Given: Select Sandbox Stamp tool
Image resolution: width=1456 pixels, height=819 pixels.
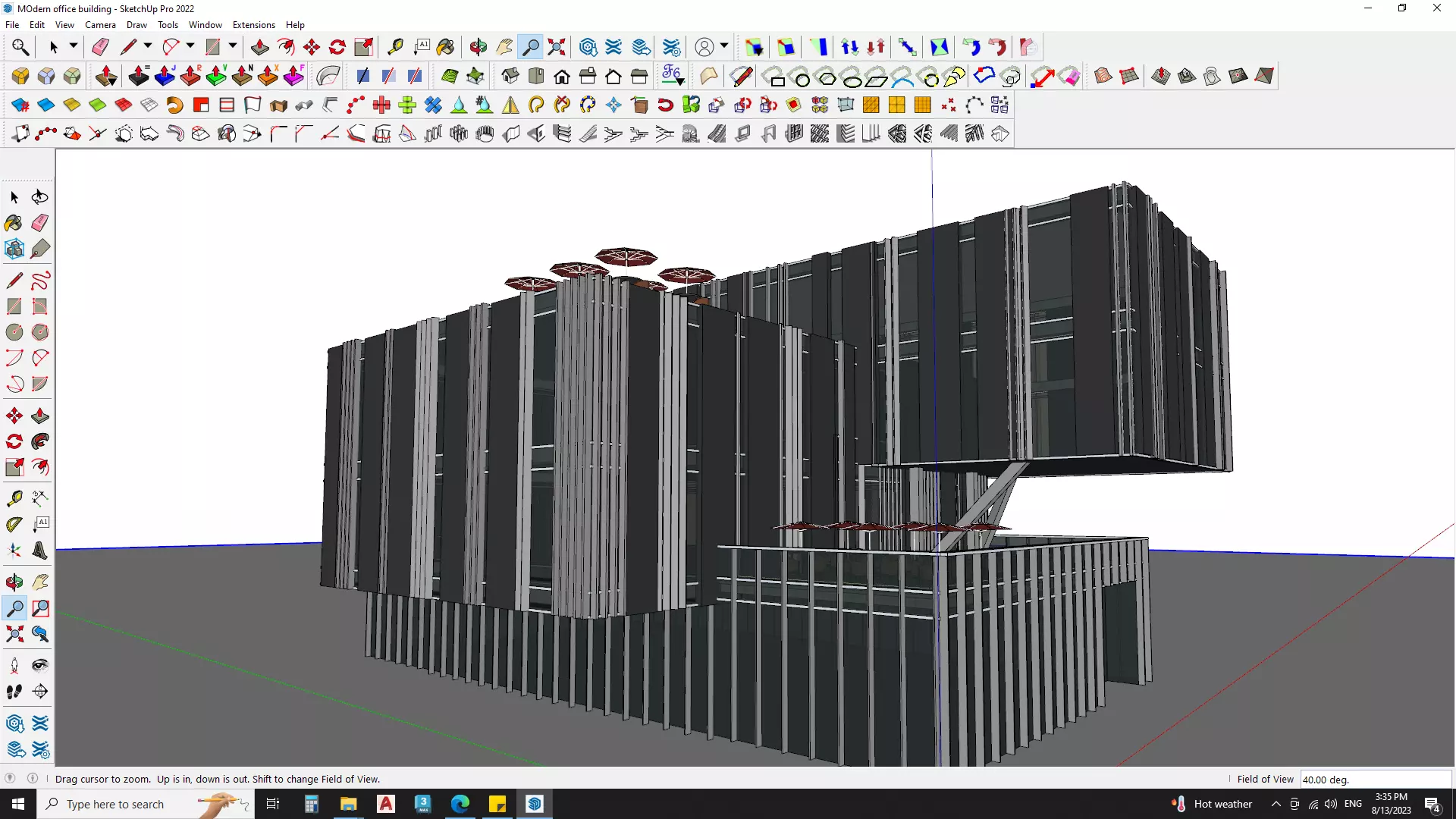Looking at the screenshot, I should (1187, 76).
